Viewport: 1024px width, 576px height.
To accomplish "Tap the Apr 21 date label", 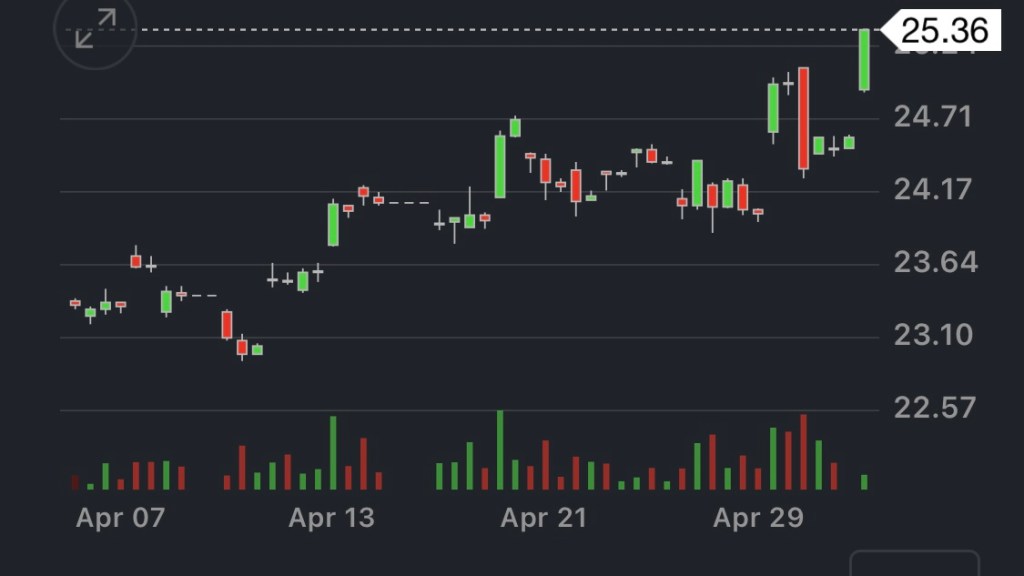I will pos(543,518).
